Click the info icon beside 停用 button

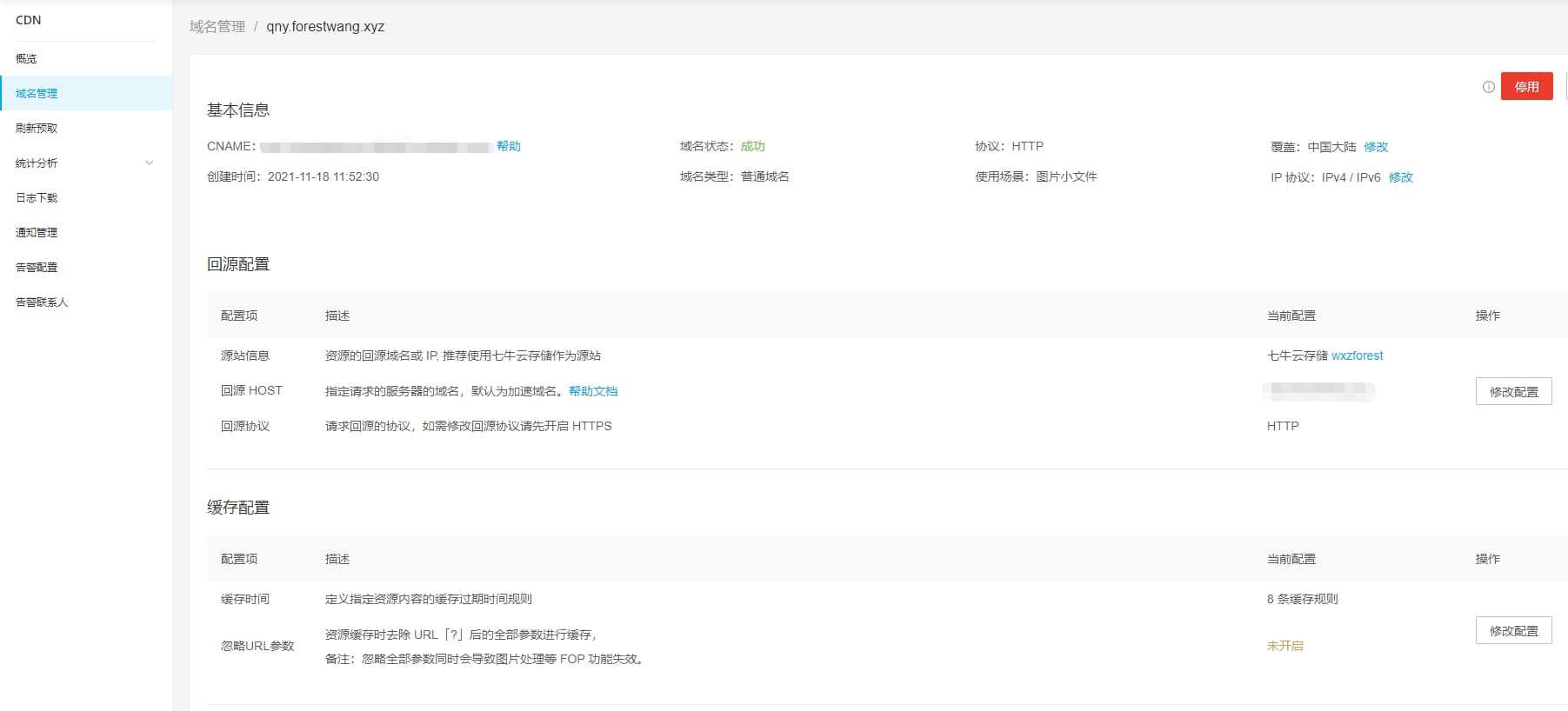pyautogui.click(x=1488, y=87)
